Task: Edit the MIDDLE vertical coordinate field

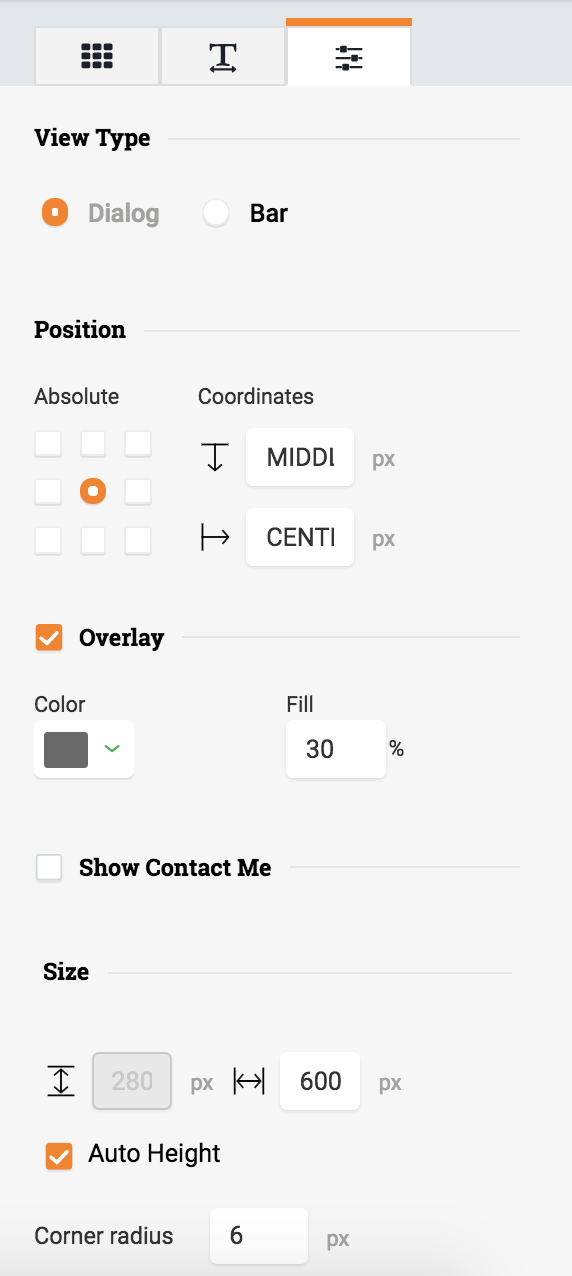Action: click(x=300, y=458)
